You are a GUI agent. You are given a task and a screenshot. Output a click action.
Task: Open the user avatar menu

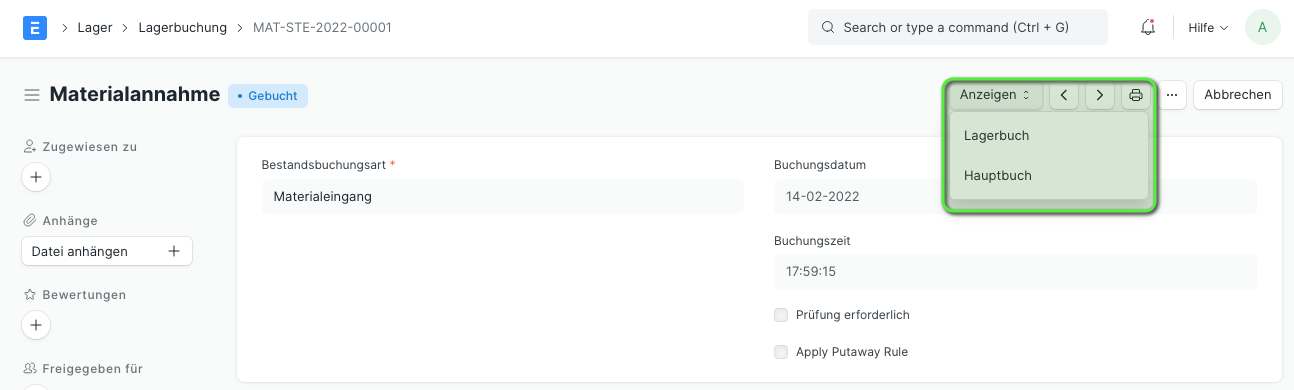1262,28
